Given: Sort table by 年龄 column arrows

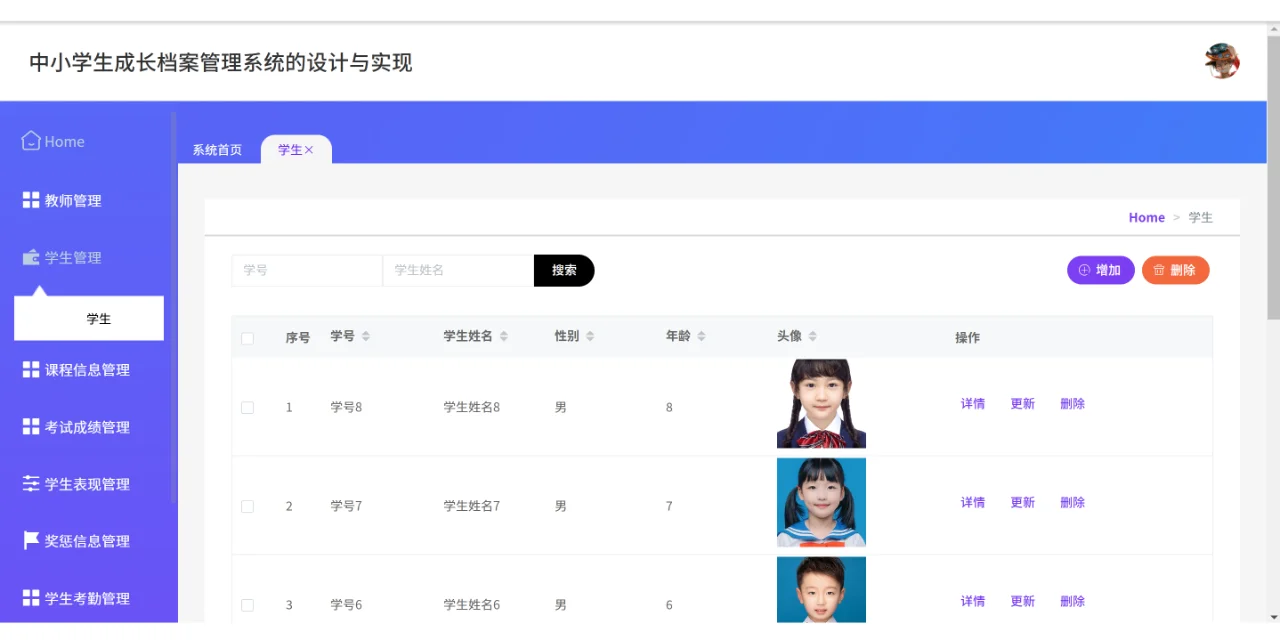Looking at the screenshot, I should [x=701, y=336].
